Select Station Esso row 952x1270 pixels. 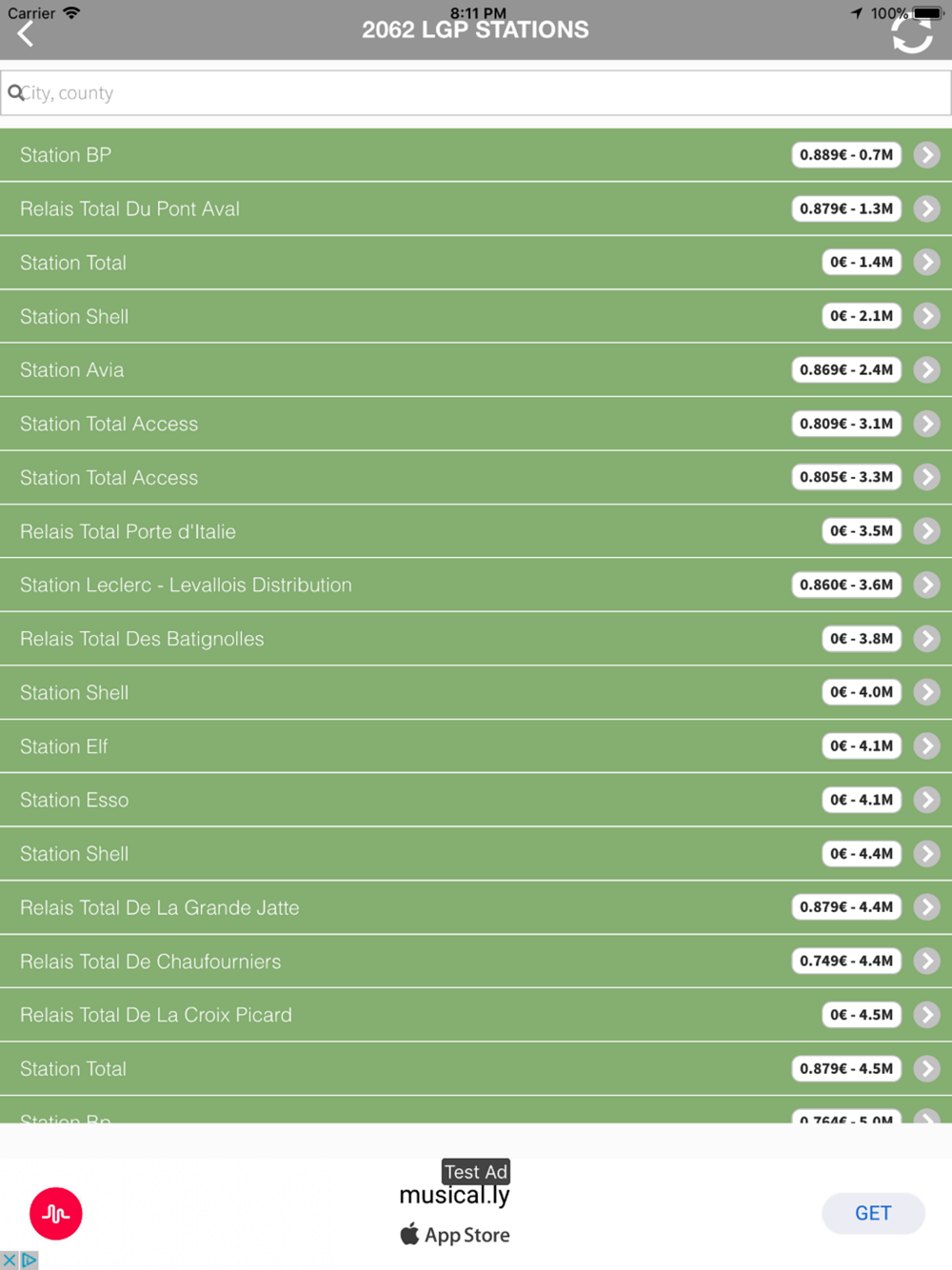pos(476,800)
